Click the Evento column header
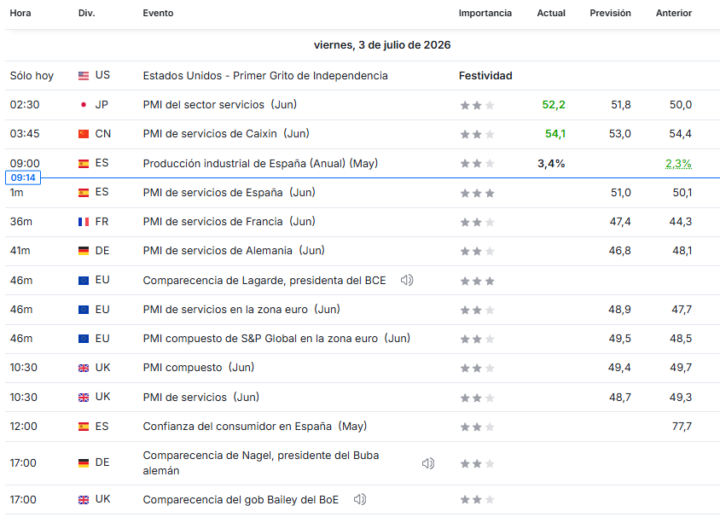This screenshot has height=523, width=720. coord(158,13)
